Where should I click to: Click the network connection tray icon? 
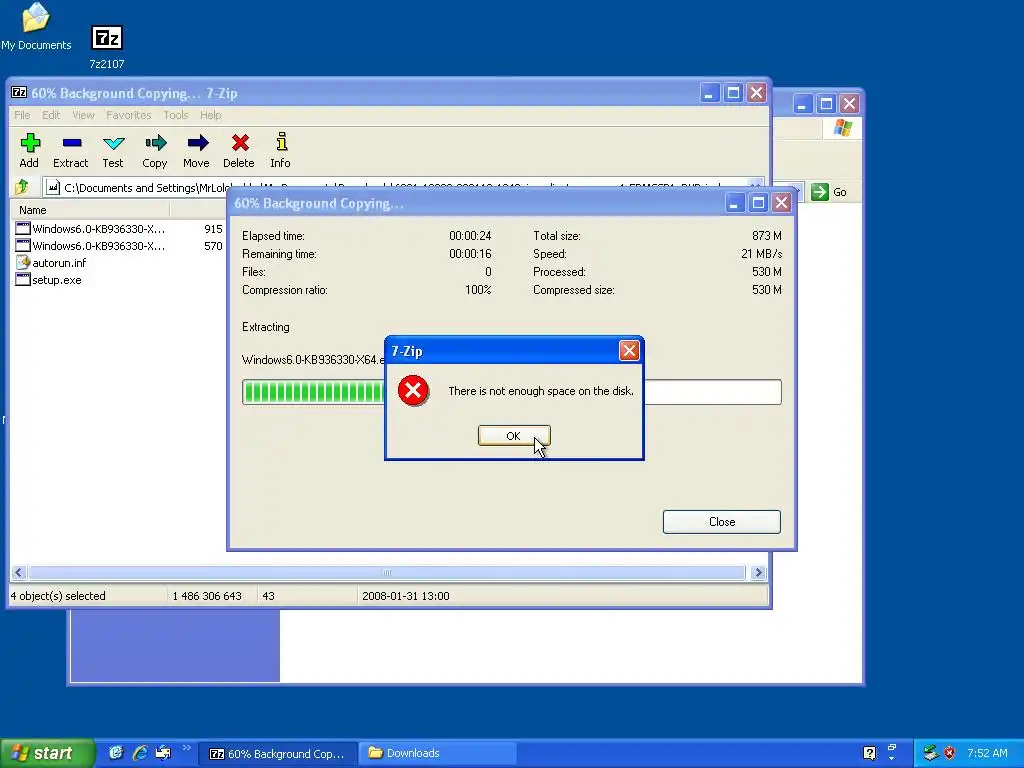[x=932, y=753]
